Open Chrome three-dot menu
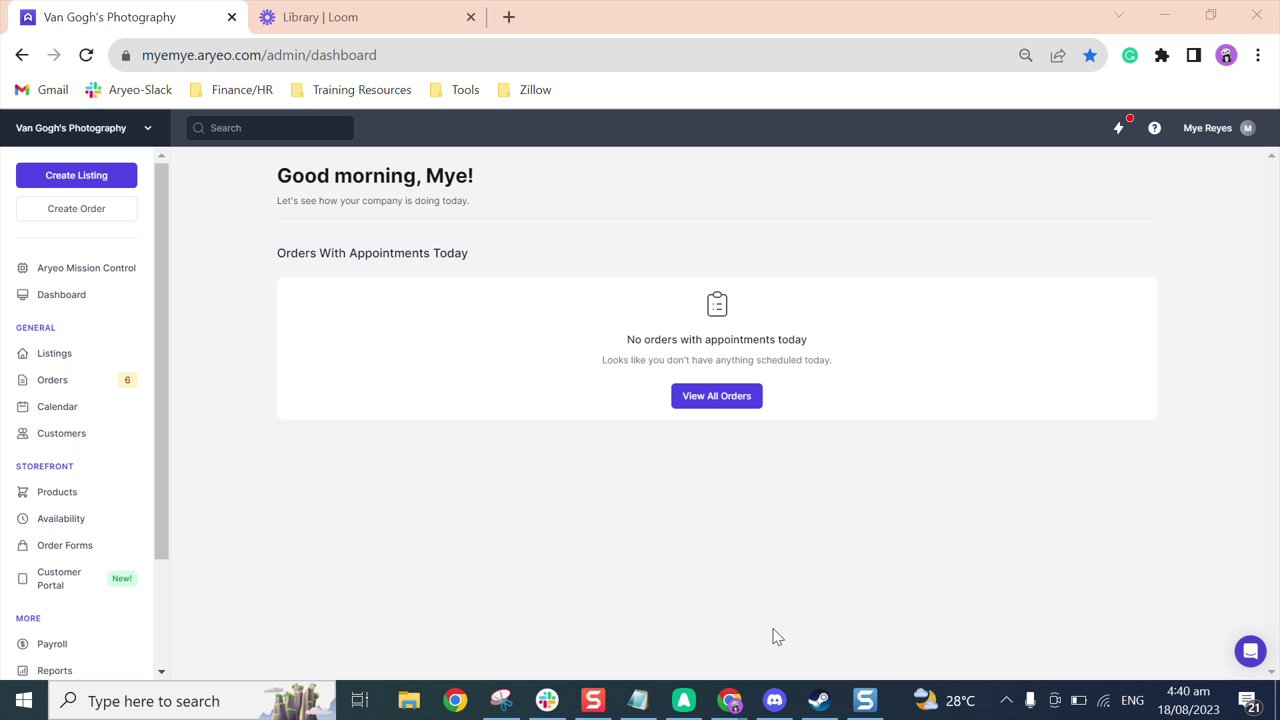 point(1258,55)
